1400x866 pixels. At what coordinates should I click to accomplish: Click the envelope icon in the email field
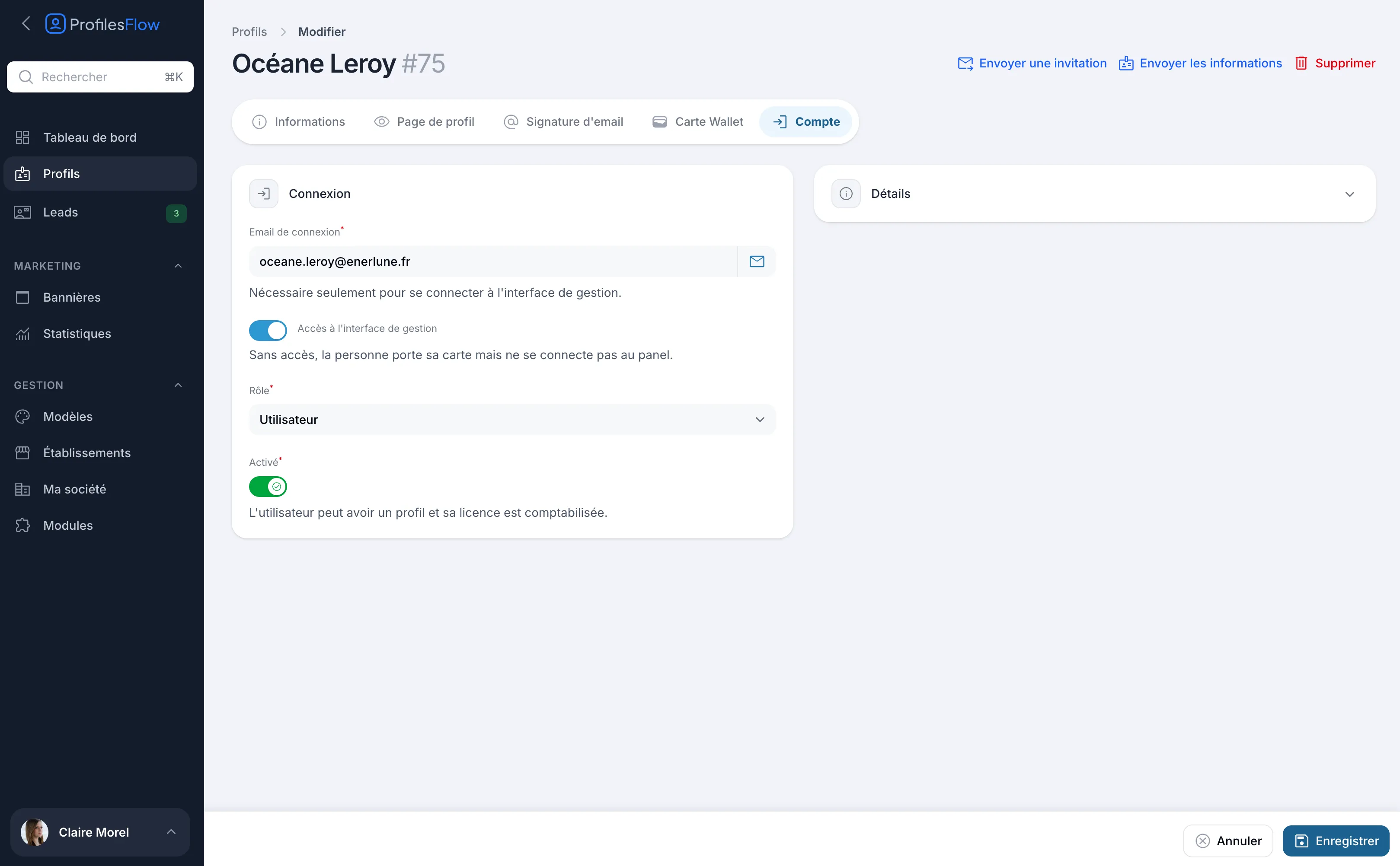click(x=757, y=261)
